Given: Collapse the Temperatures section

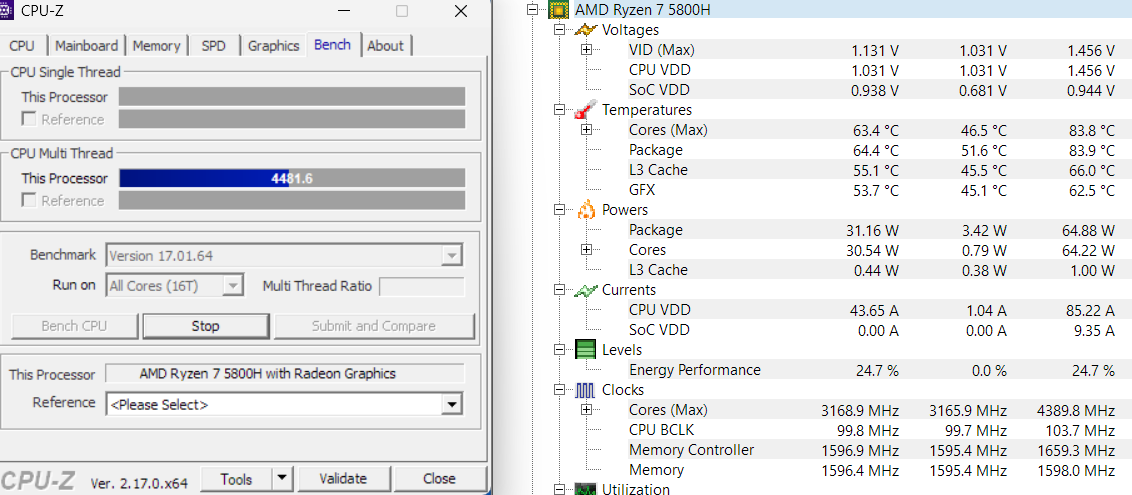Looking at the screenshot, I should 560,110.
